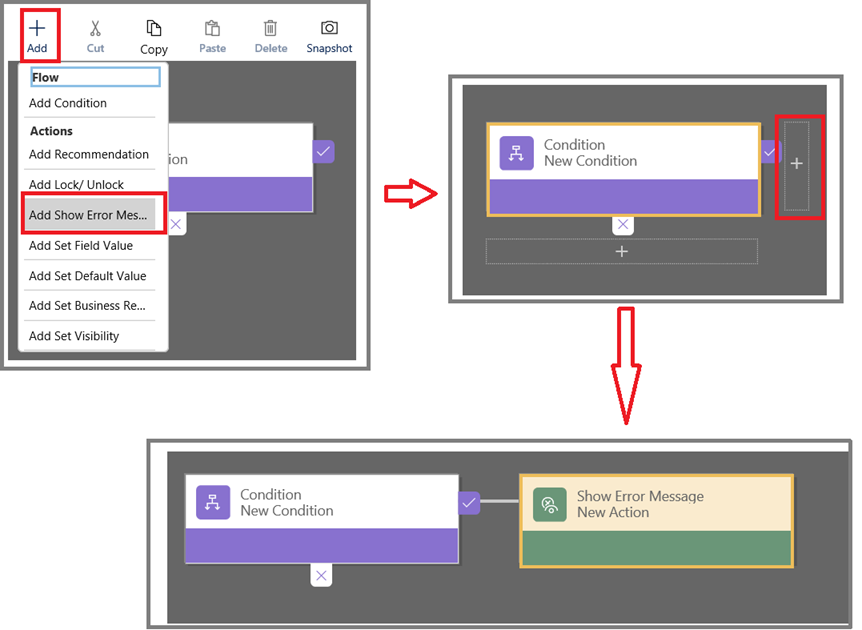Select Add Show Error Message item
The width and height of the screenshot is (862, 630).
(88, 215)
